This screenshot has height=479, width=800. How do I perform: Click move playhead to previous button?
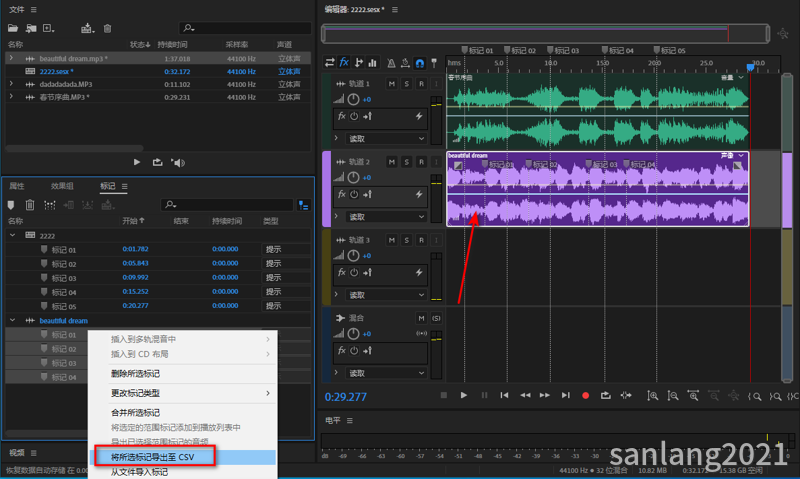504,395
